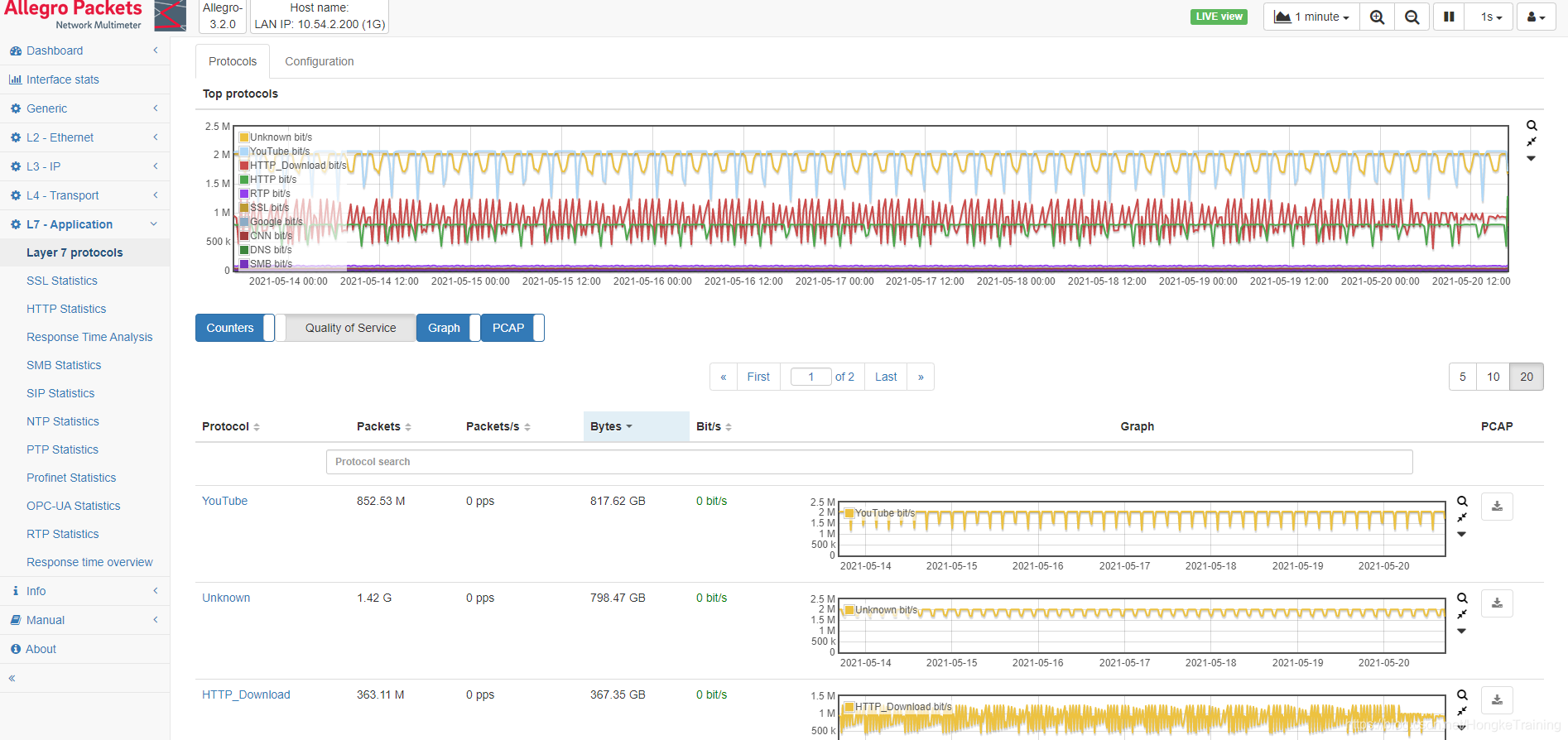Toggle the Counters column switch
This screenshot has height=740, width=1568.
(235, 328)
